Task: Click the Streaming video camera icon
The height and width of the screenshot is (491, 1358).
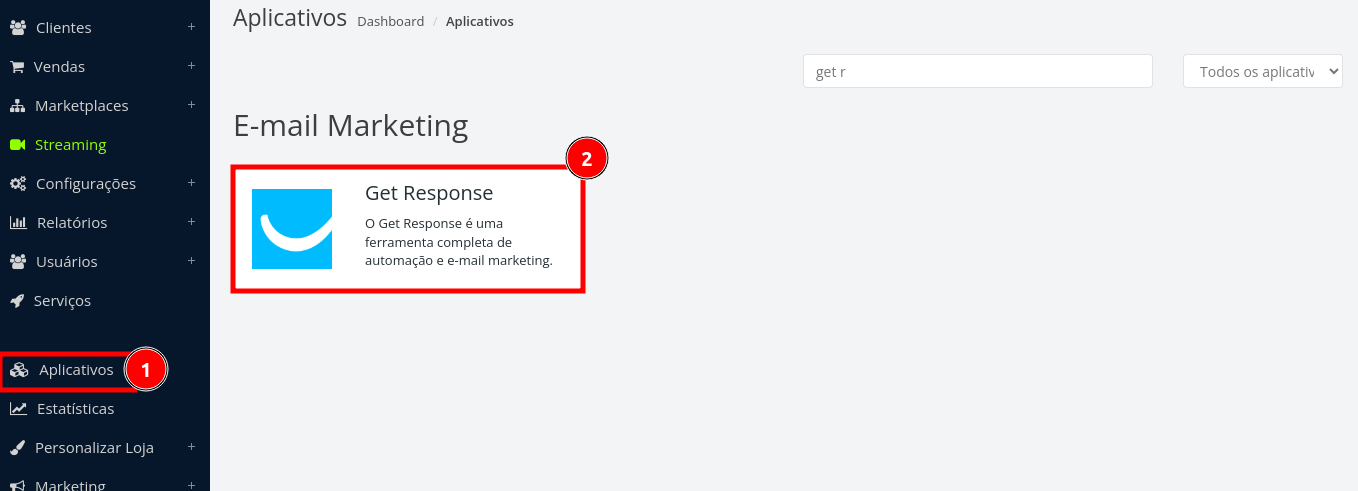Action: point(17,145)
